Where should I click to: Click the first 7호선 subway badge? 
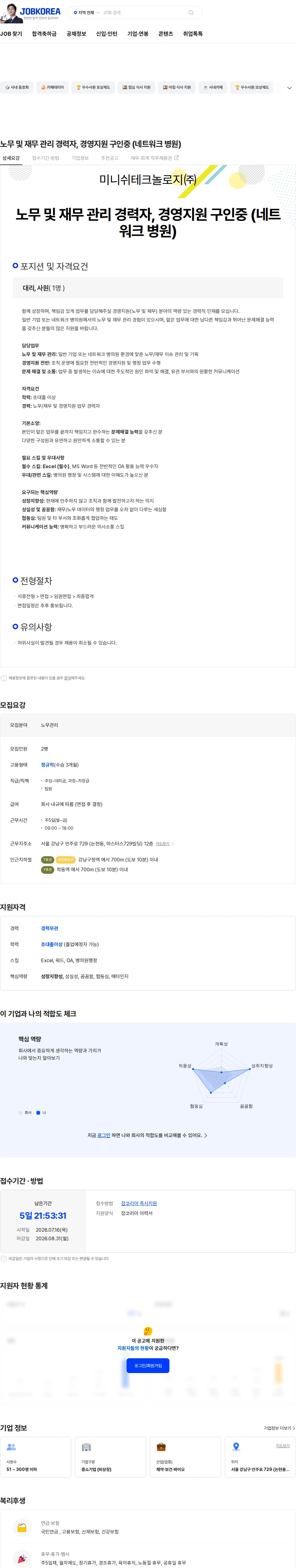pyautogui.click(x=47, y=860)
